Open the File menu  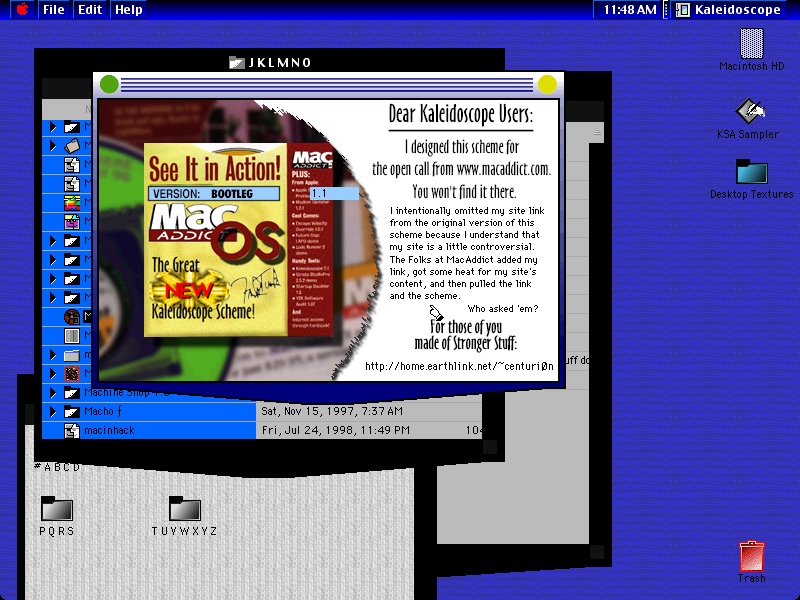point(54,9)
